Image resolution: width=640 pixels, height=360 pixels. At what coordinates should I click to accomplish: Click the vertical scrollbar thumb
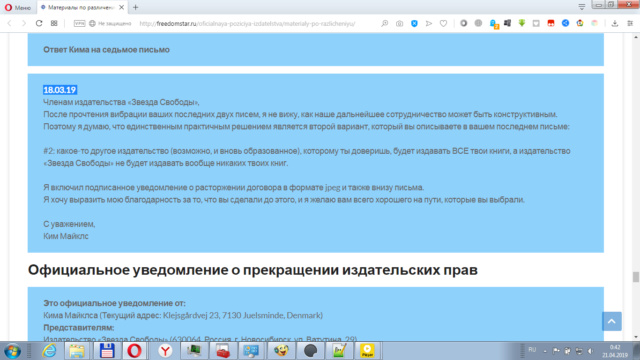636,276
